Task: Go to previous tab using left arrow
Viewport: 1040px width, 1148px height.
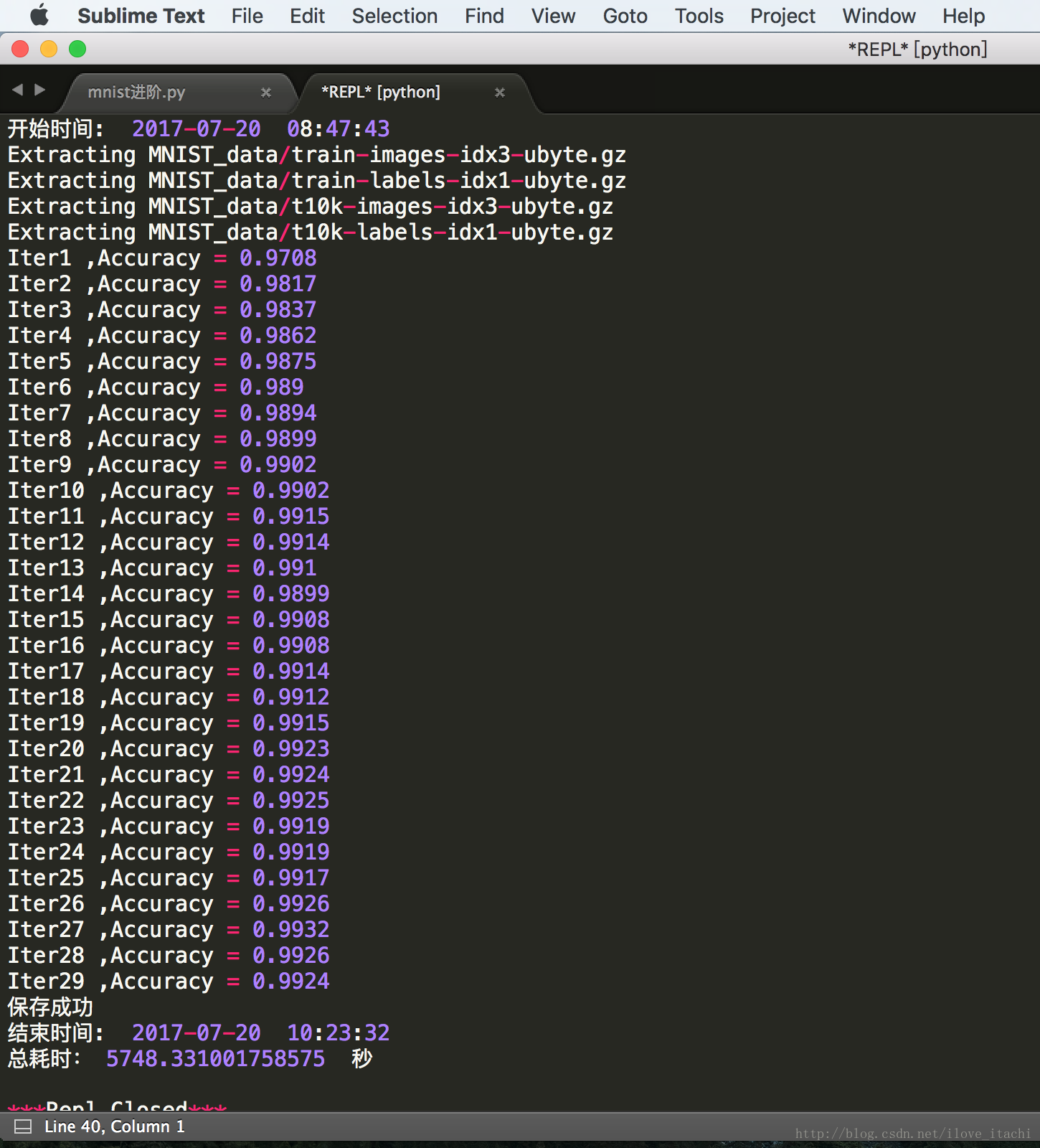Action: pyautogui.click(x=18, y=90)
